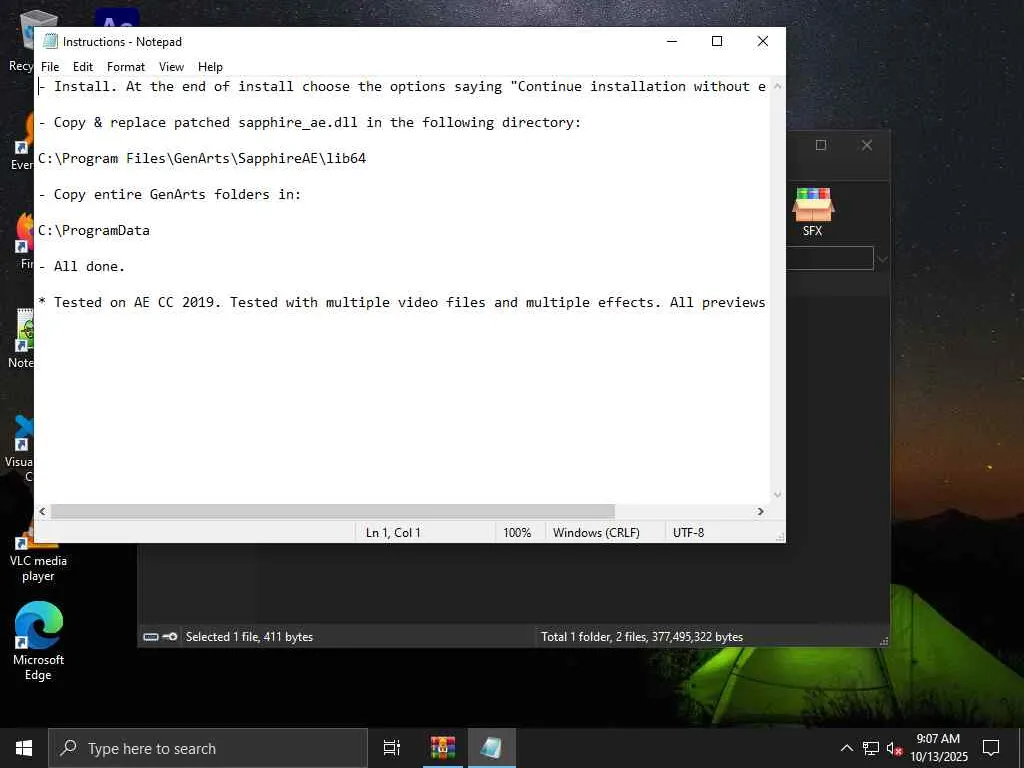
Task: Click the key icon in WinRAR status bar
Action: [x=170, y=637]
